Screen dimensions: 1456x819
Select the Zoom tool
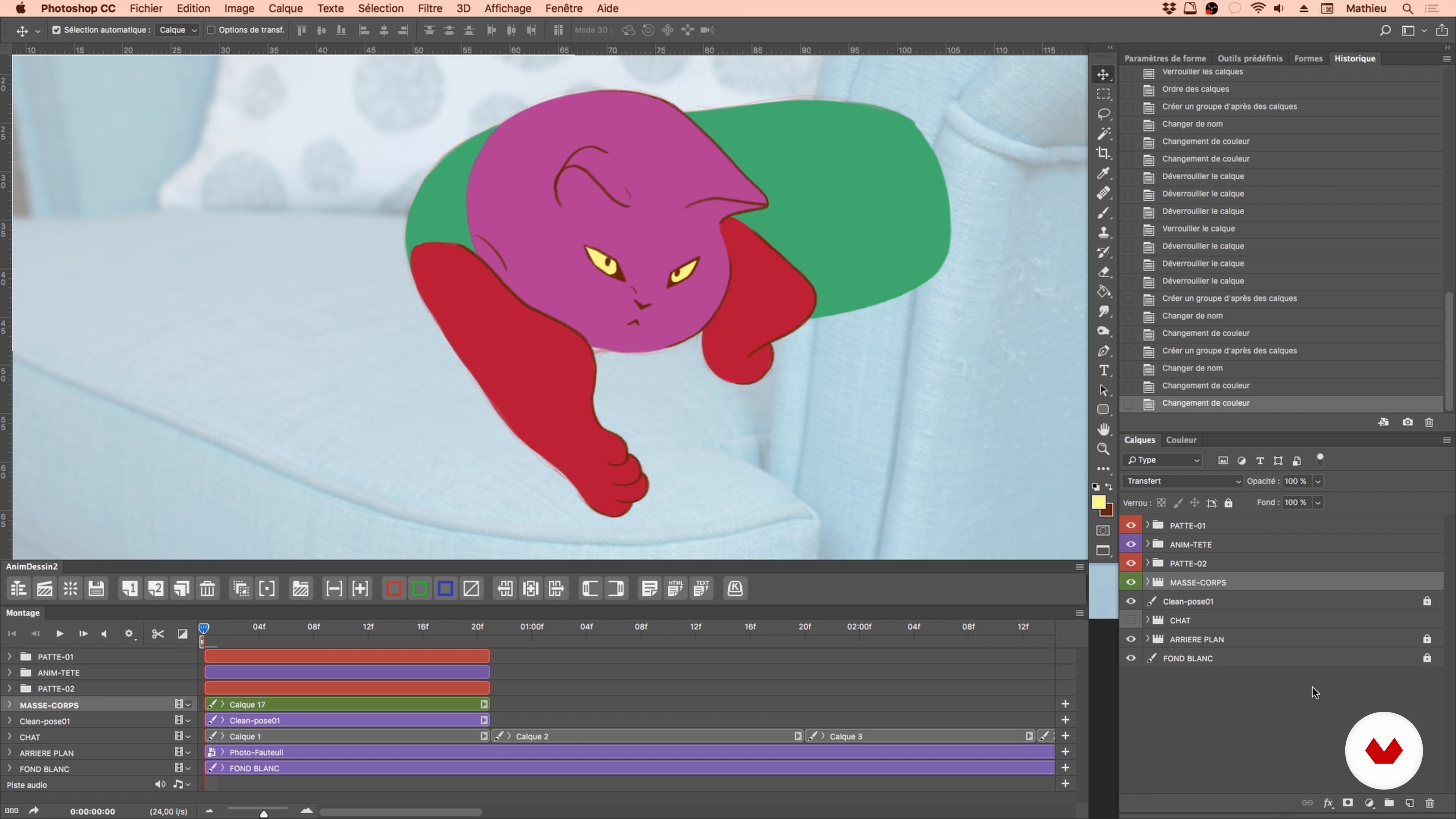click(x=1103, y=449)
